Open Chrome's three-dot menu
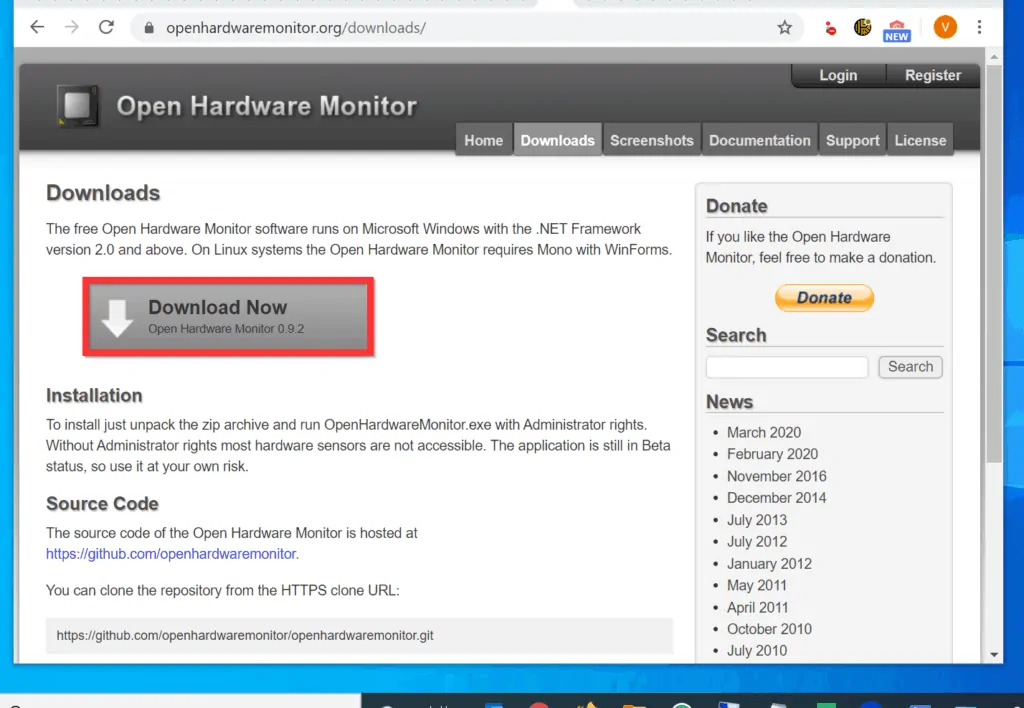 coord(979,27)
